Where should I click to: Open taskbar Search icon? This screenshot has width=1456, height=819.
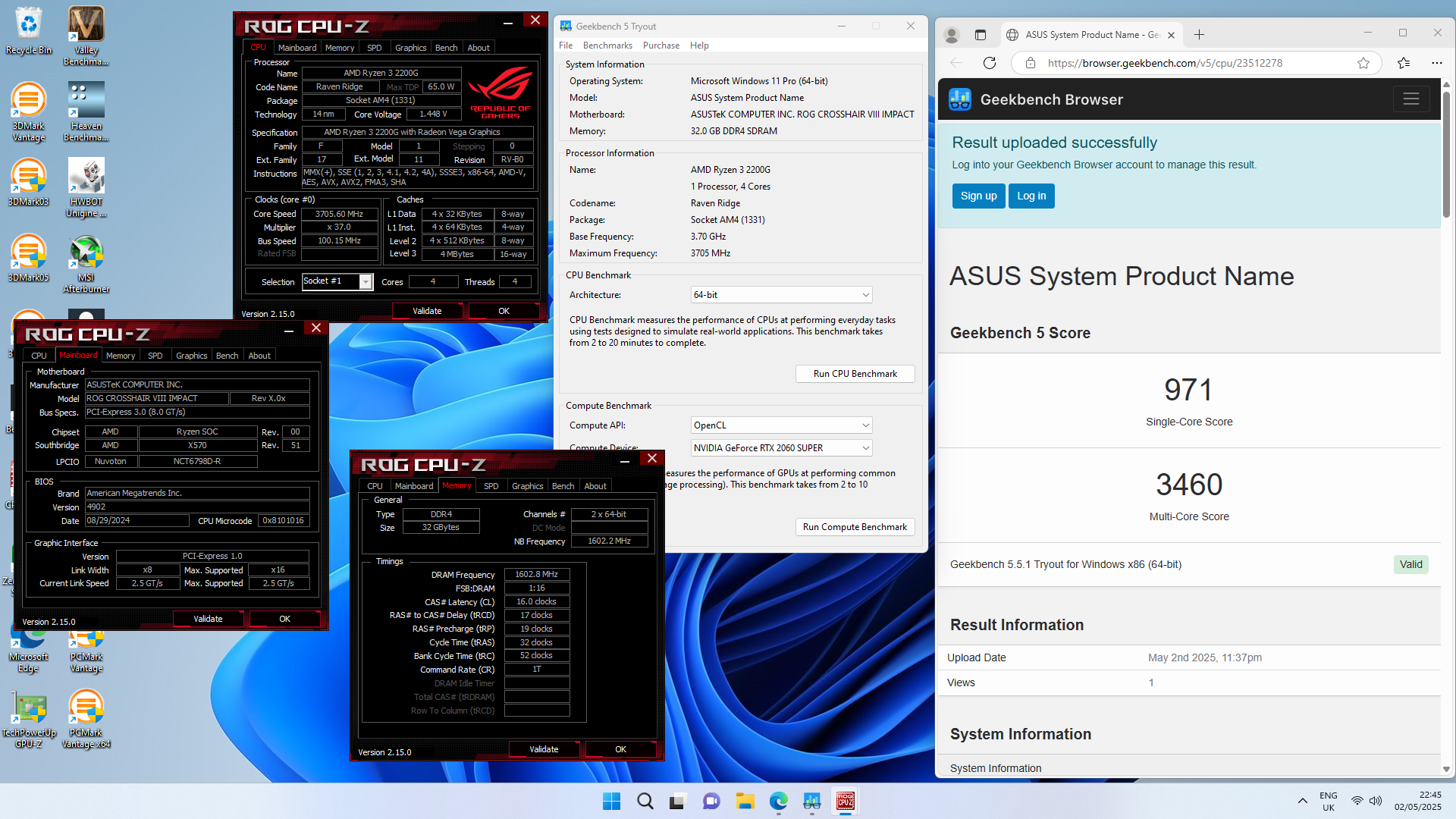click(x=645, y=801)
